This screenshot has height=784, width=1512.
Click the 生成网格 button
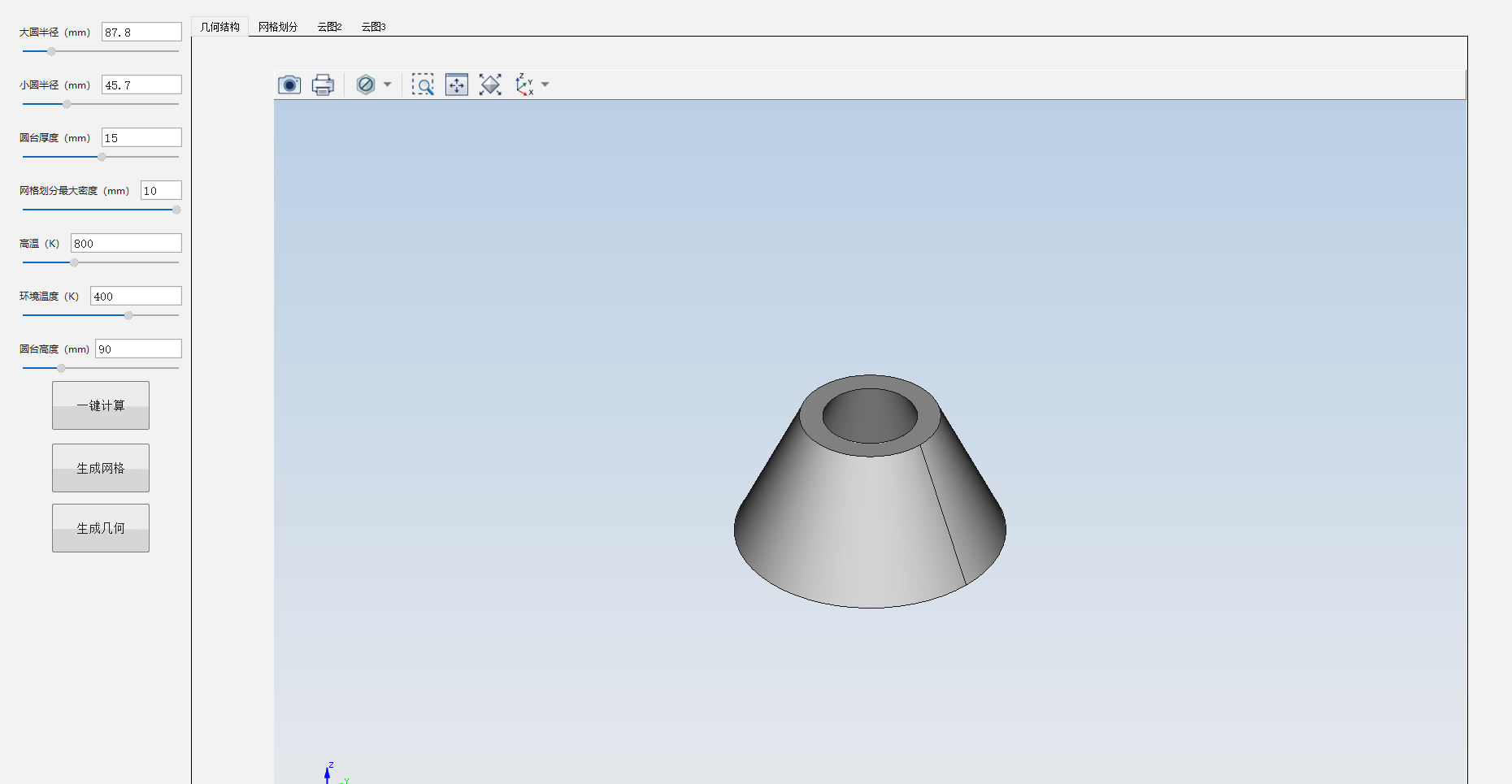point(101,468)
